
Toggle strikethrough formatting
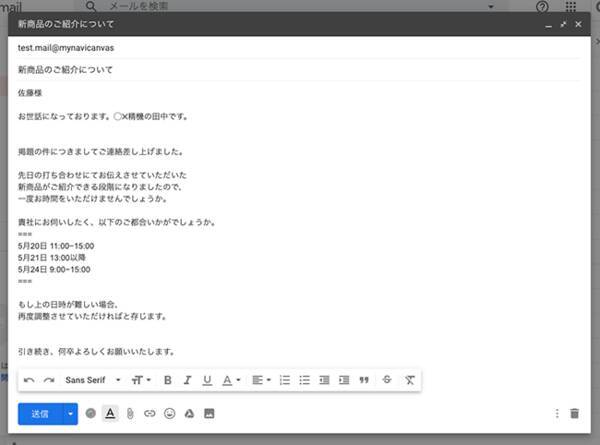[x=387, y=380]
